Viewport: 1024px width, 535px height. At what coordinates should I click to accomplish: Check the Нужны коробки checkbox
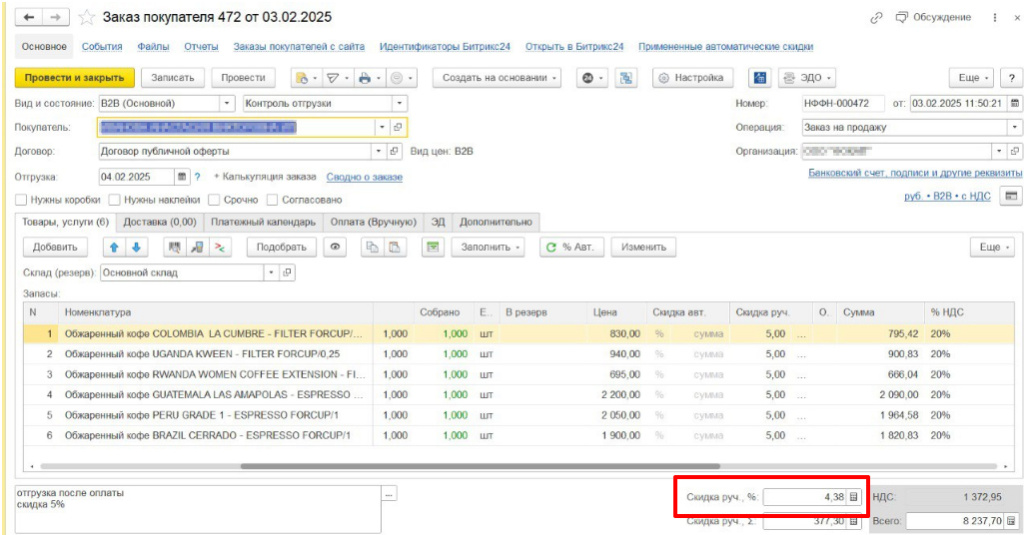[21, 200]
